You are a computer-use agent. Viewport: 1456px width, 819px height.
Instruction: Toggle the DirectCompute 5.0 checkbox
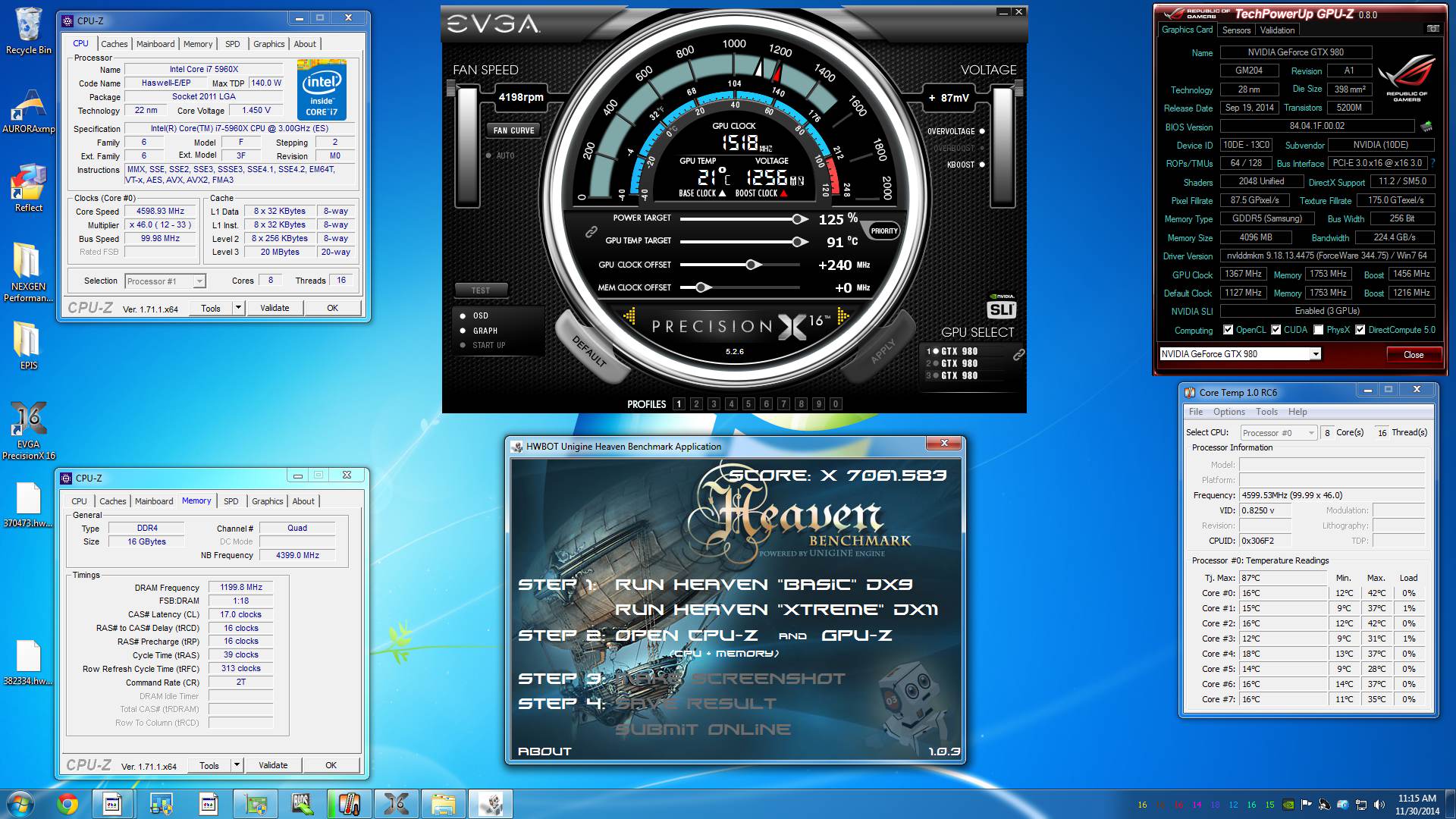click(1360, 330)
